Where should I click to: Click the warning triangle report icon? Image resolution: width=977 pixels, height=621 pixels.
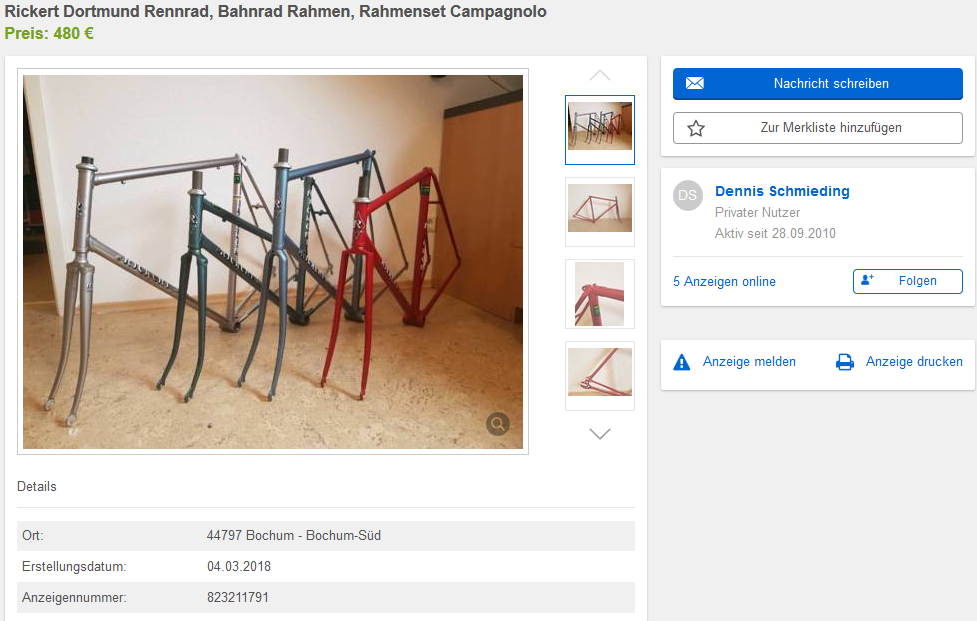(682, 362)
